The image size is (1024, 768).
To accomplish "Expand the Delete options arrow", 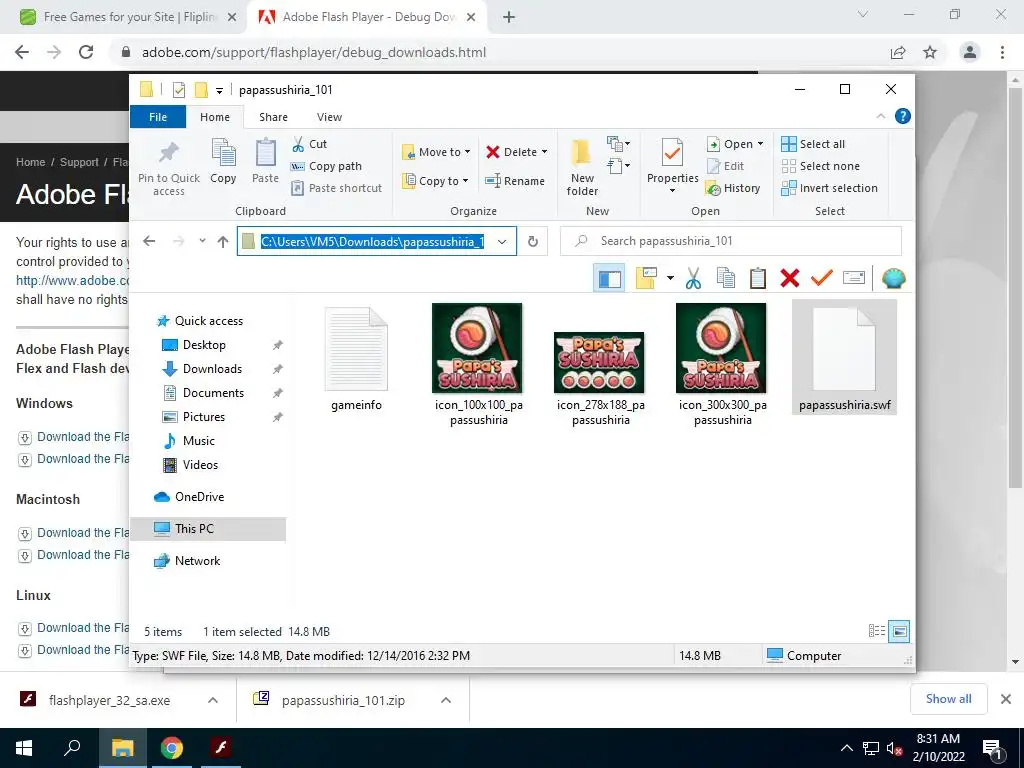I will click(545, 152).
